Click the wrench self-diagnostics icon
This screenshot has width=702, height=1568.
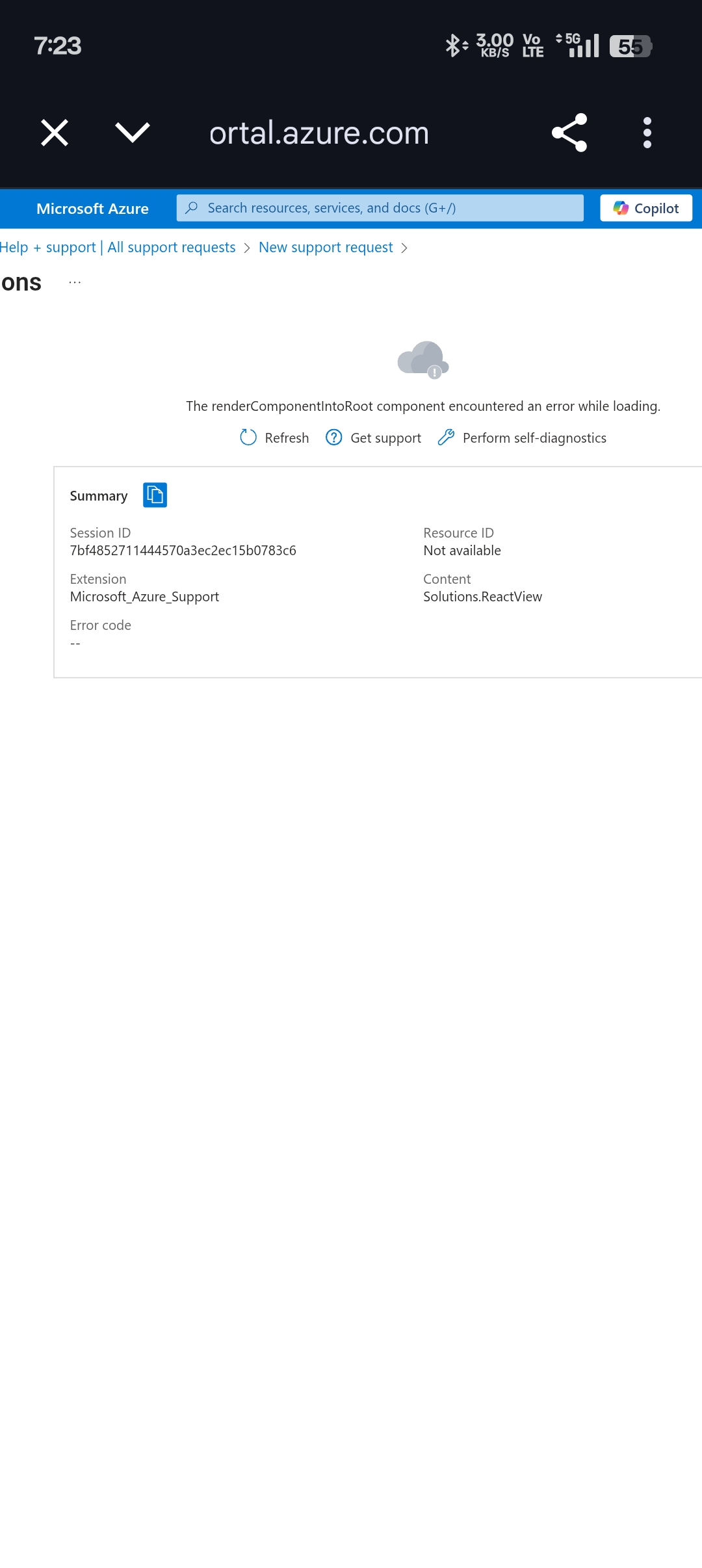click(x=446, y=438)
